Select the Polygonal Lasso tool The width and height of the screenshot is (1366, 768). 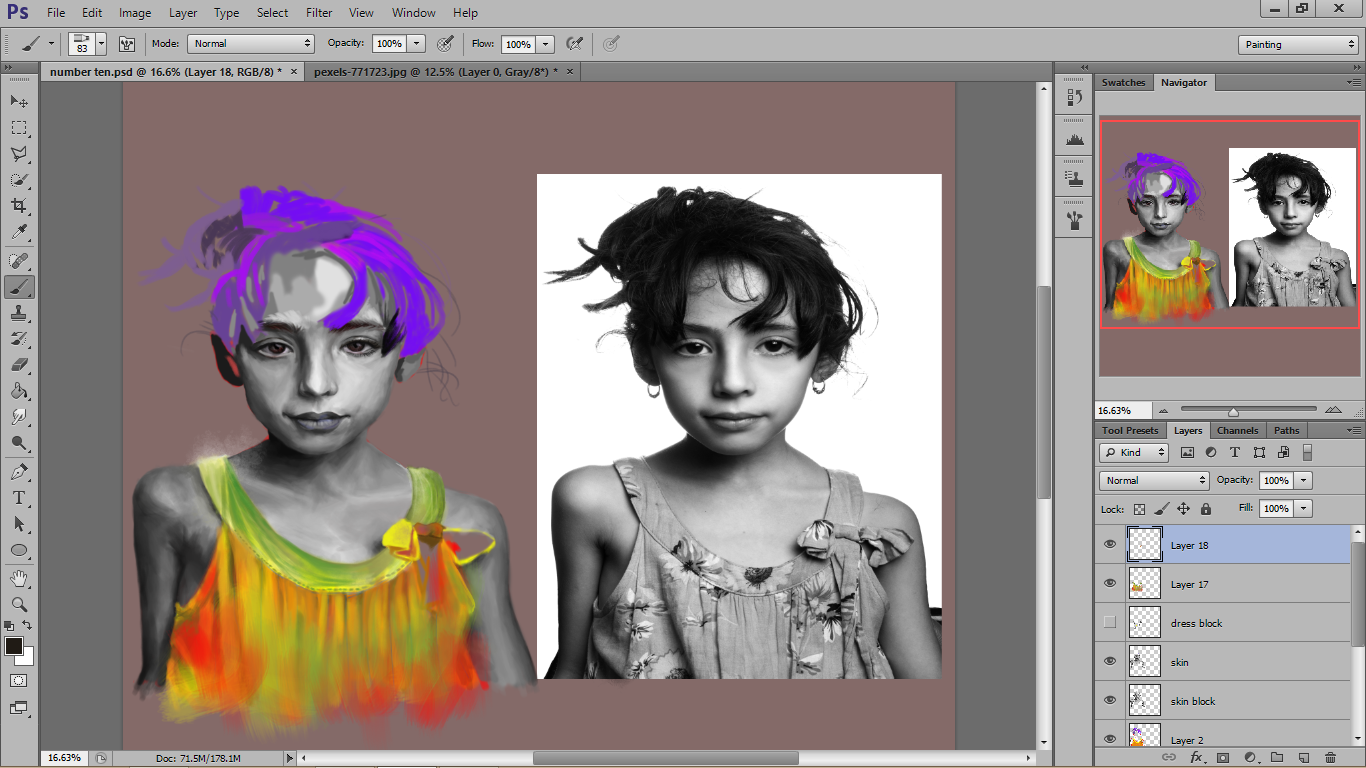(x=19, y=154)
